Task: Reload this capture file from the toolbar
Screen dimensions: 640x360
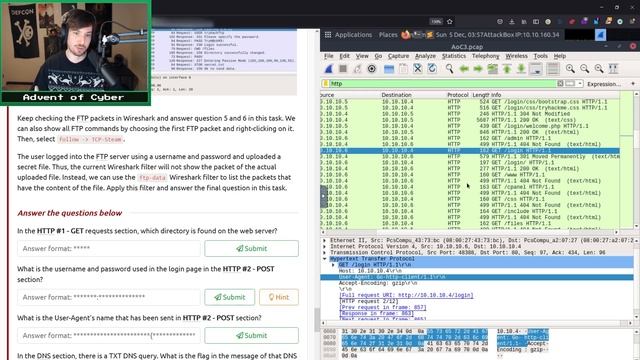Action: [432, 69]
